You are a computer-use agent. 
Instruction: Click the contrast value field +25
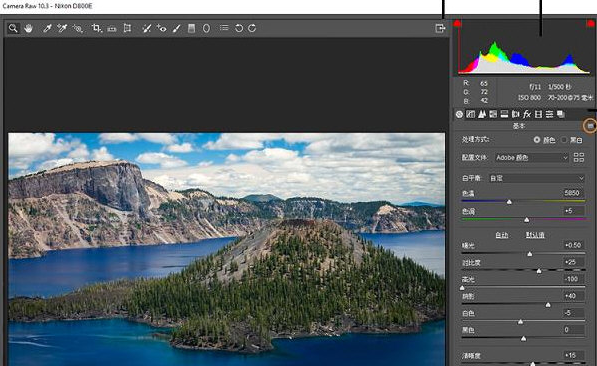coord(573,262)
